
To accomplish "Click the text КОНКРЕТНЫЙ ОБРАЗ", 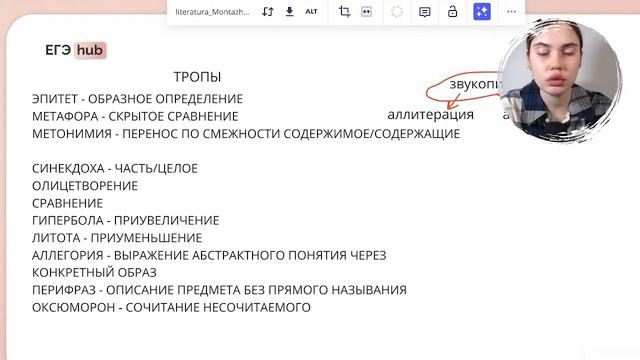I will pos(94,273).
